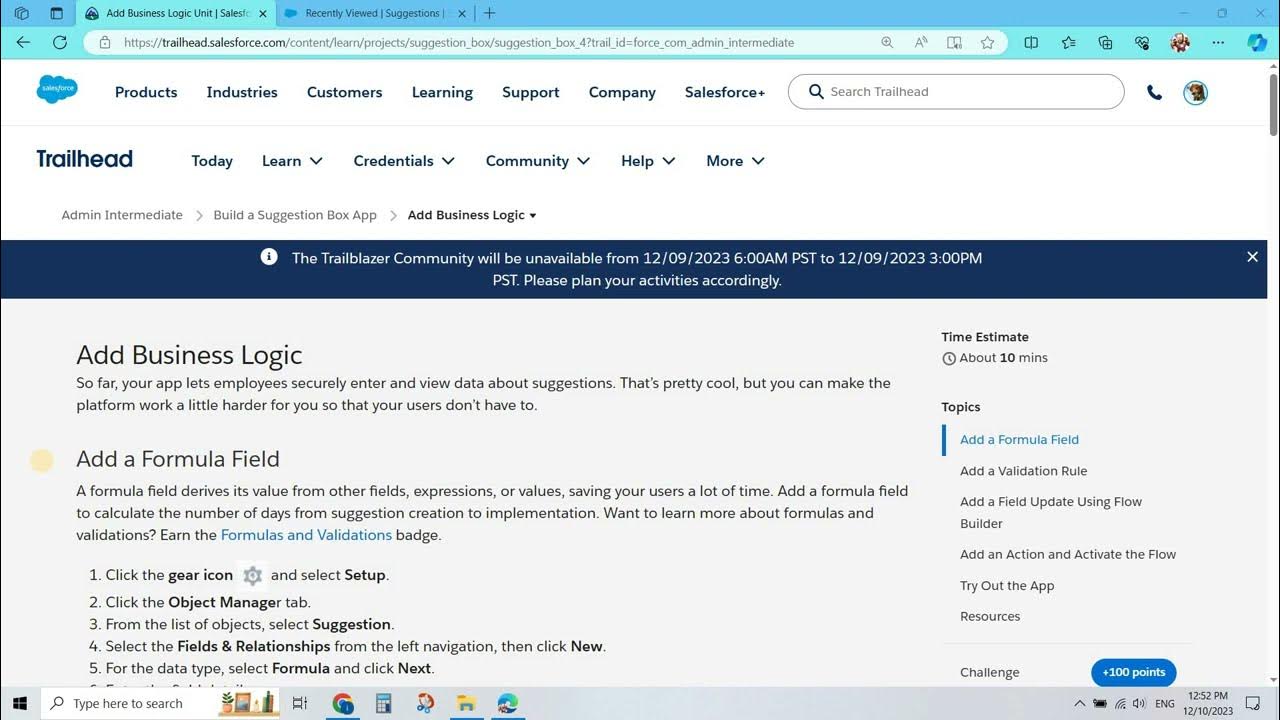
Task: Open Chrome from the taskbar
Action: [343, 704]
